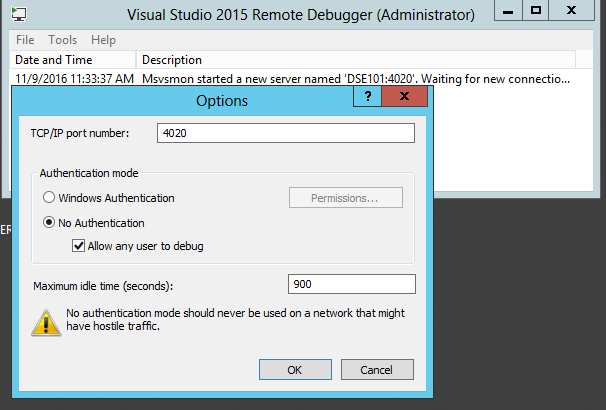Click the disabled Permissions... button

[346, 198]
